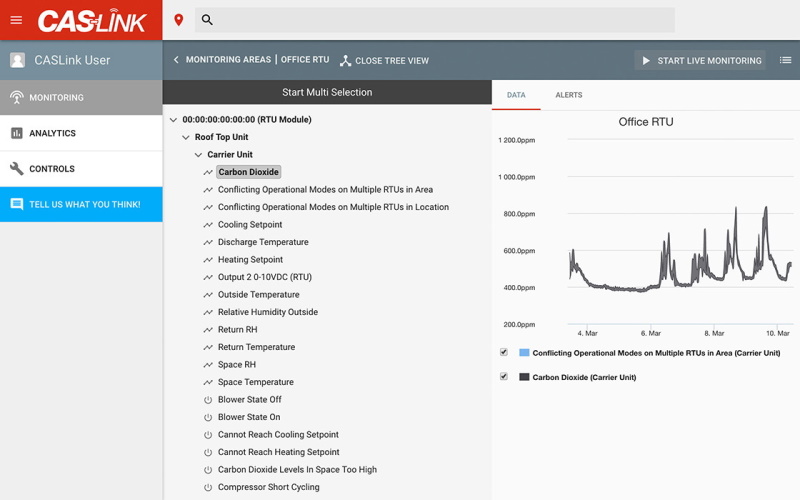
Task: Click the CASLink User avatar icon
Action: point(17,60)
